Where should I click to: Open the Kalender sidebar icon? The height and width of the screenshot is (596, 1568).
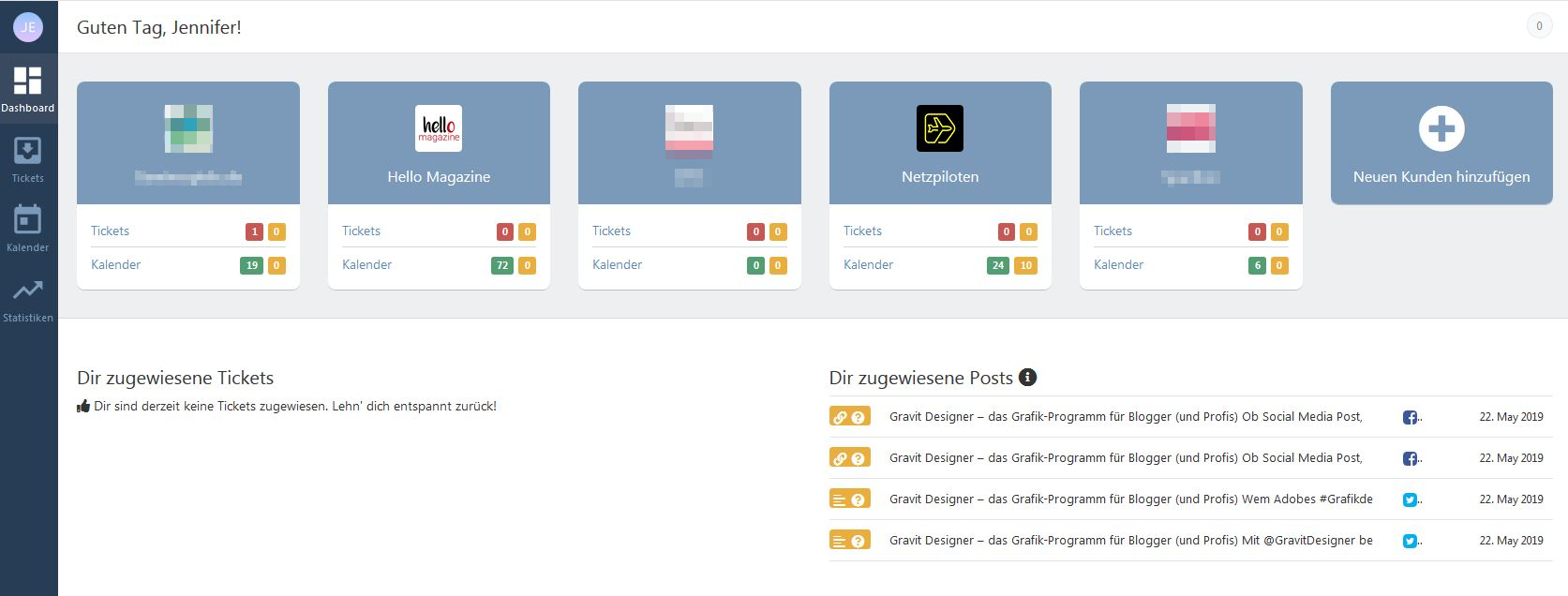[27, 229]
